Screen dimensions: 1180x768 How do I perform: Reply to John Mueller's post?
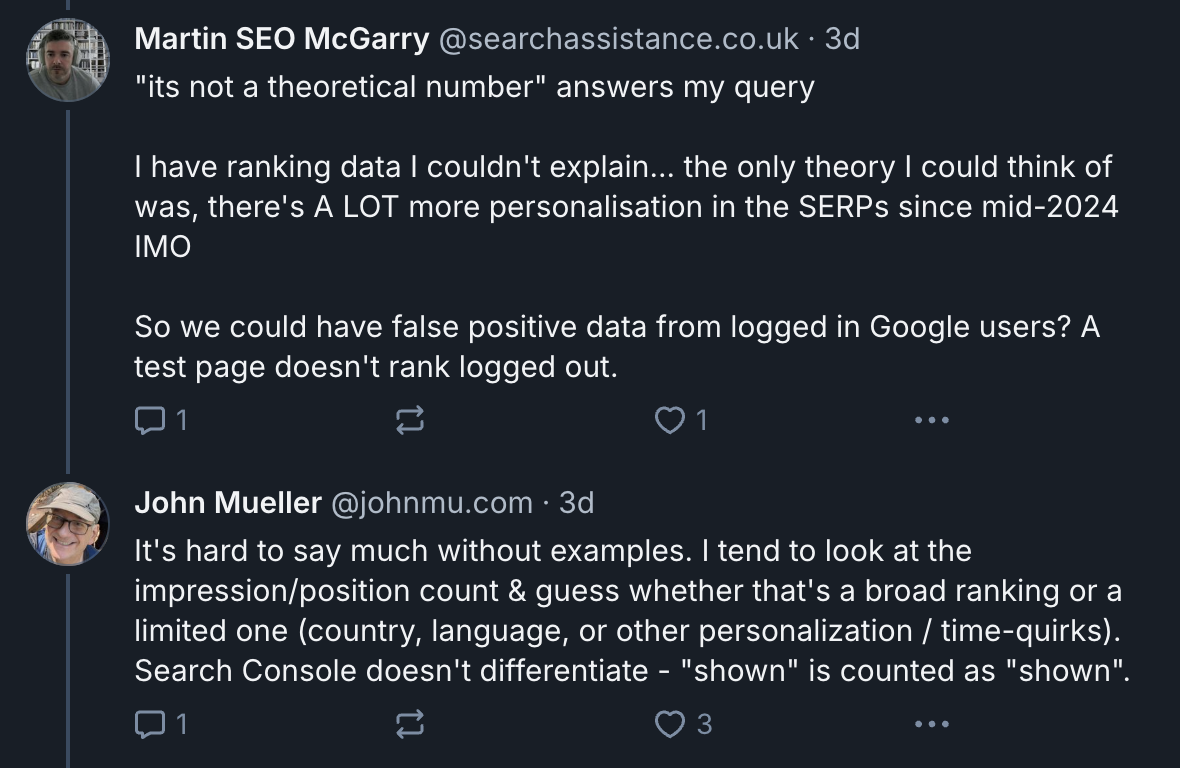150,725
